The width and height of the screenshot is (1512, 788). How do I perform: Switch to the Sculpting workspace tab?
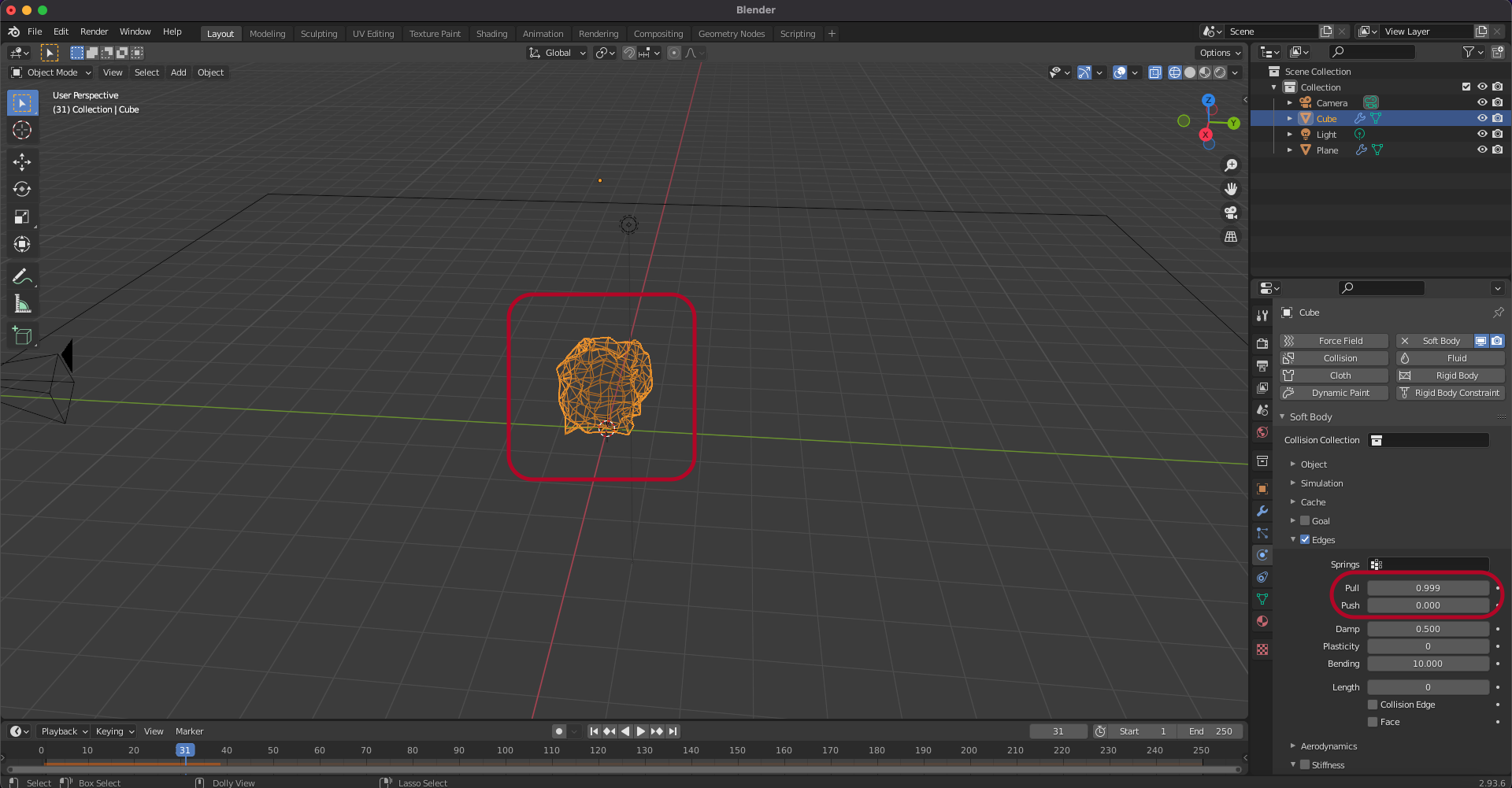319,34
